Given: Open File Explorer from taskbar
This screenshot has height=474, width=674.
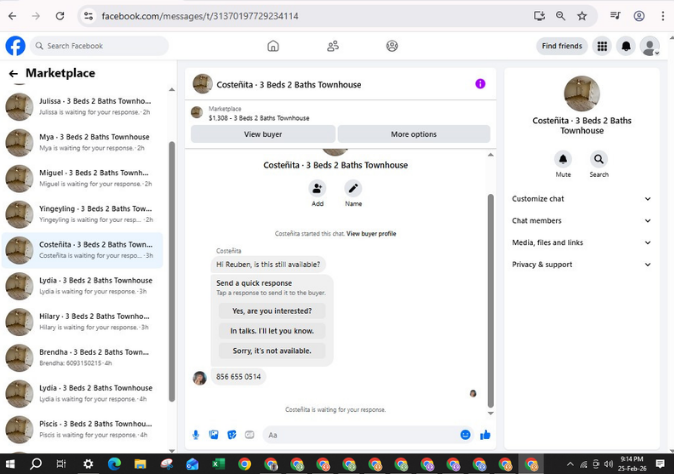Looking at the screenshot, I should tap(140, 464).
